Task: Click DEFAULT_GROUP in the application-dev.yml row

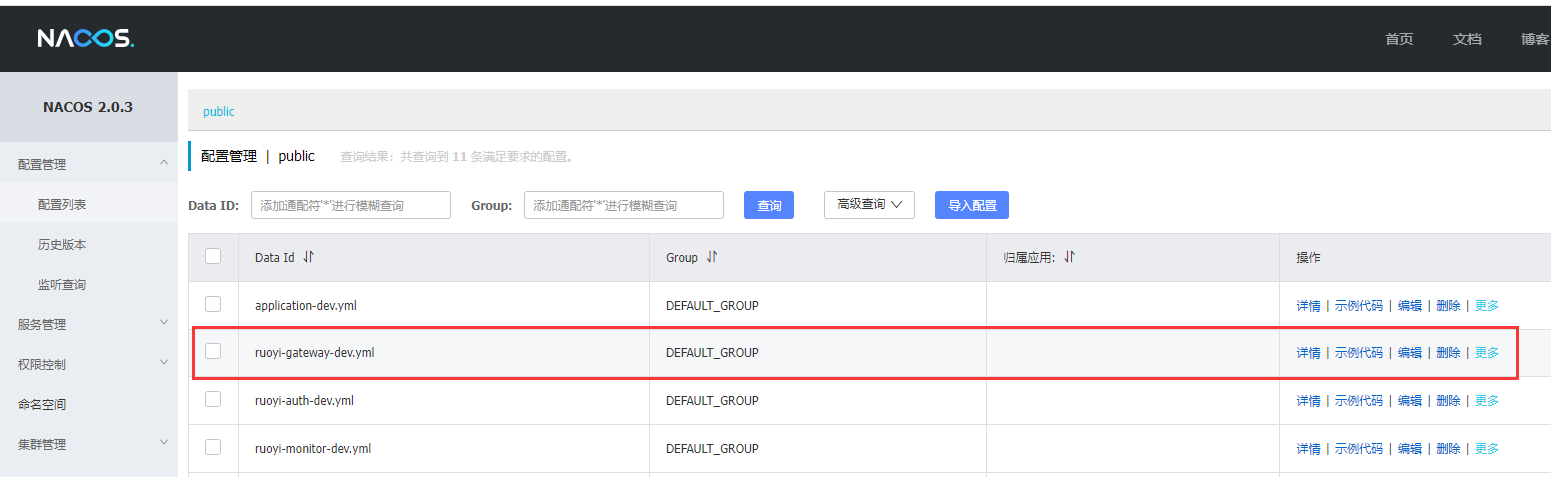Action: [x=712, y=306]
